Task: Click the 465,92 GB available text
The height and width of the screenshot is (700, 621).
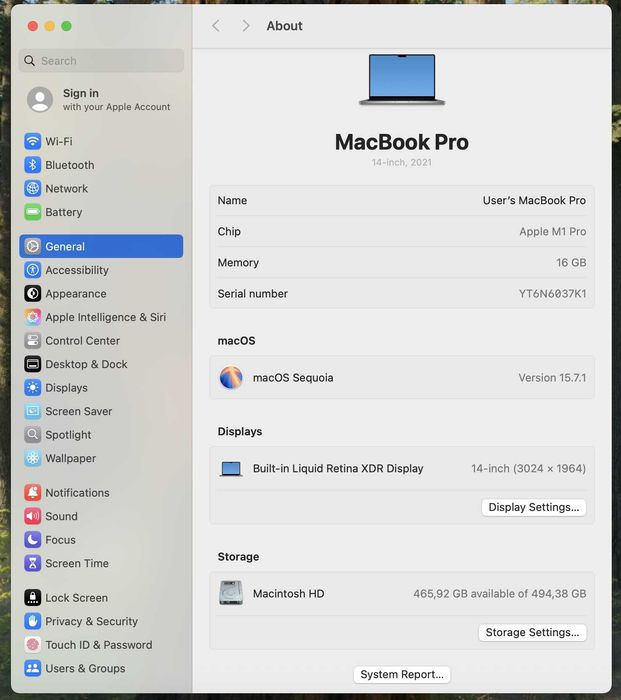Action: click(500, 594)
